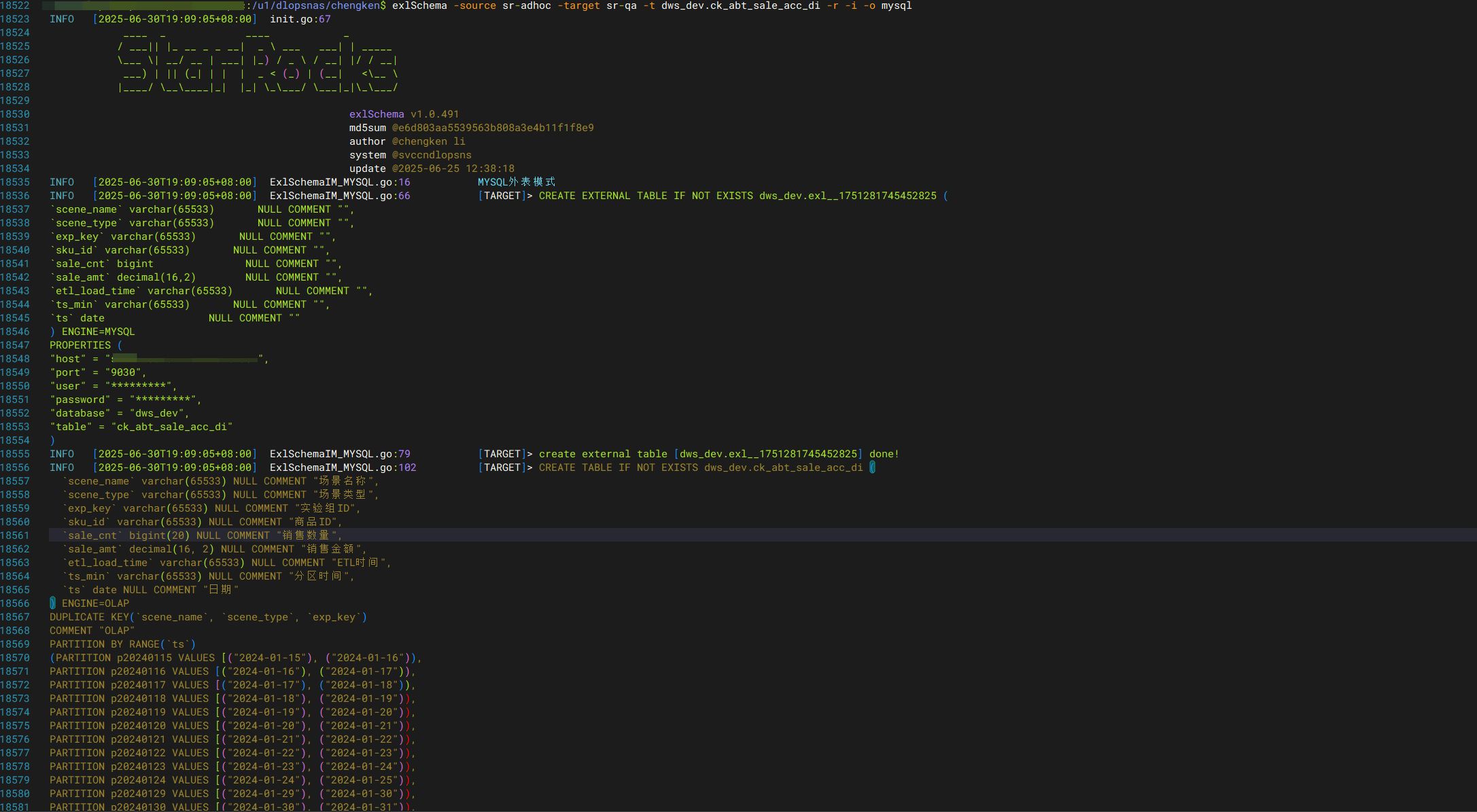Click comment '销售金额' on sale_amt row
1477x812 pixels.
pyautogui.click(x=331, y=549)
